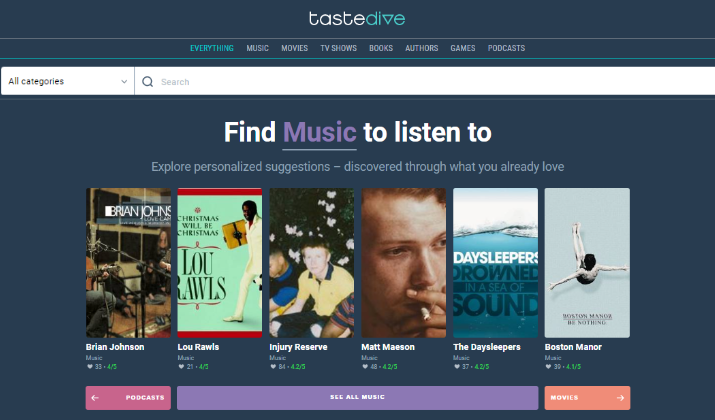The width and height of the screenshot is (715, 420).
Task: Switch to the Games tab
Action: tap(463, 48)
